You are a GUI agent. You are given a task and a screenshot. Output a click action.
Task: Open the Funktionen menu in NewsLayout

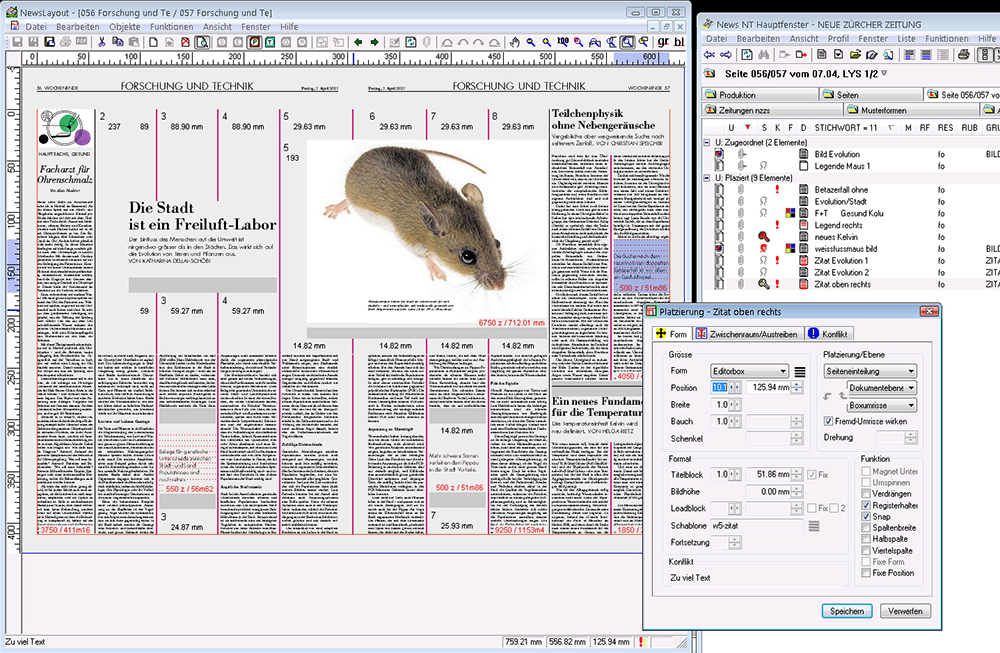[x=172, y=27]
